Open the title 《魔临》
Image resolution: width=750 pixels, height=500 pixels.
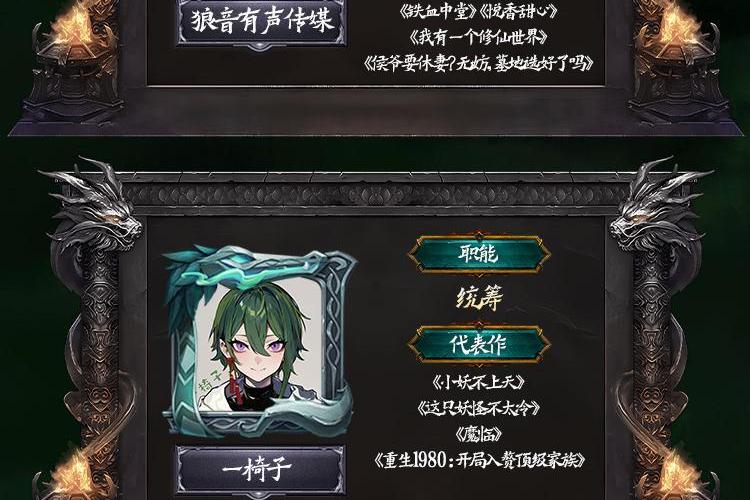(x=479, y=433)
